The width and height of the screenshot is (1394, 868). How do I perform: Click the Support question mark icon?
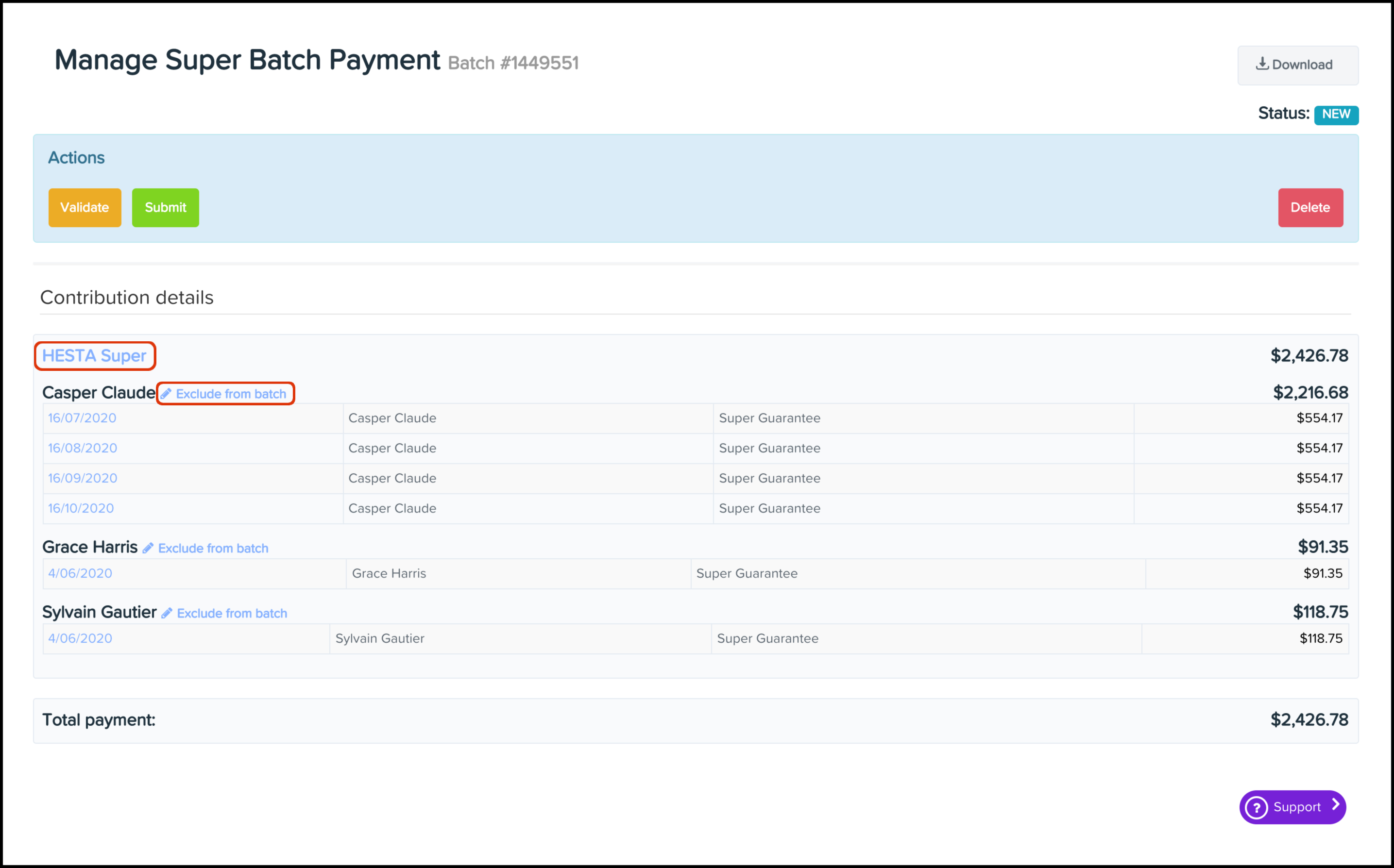pyautogui.click(x=1256, y=807)
